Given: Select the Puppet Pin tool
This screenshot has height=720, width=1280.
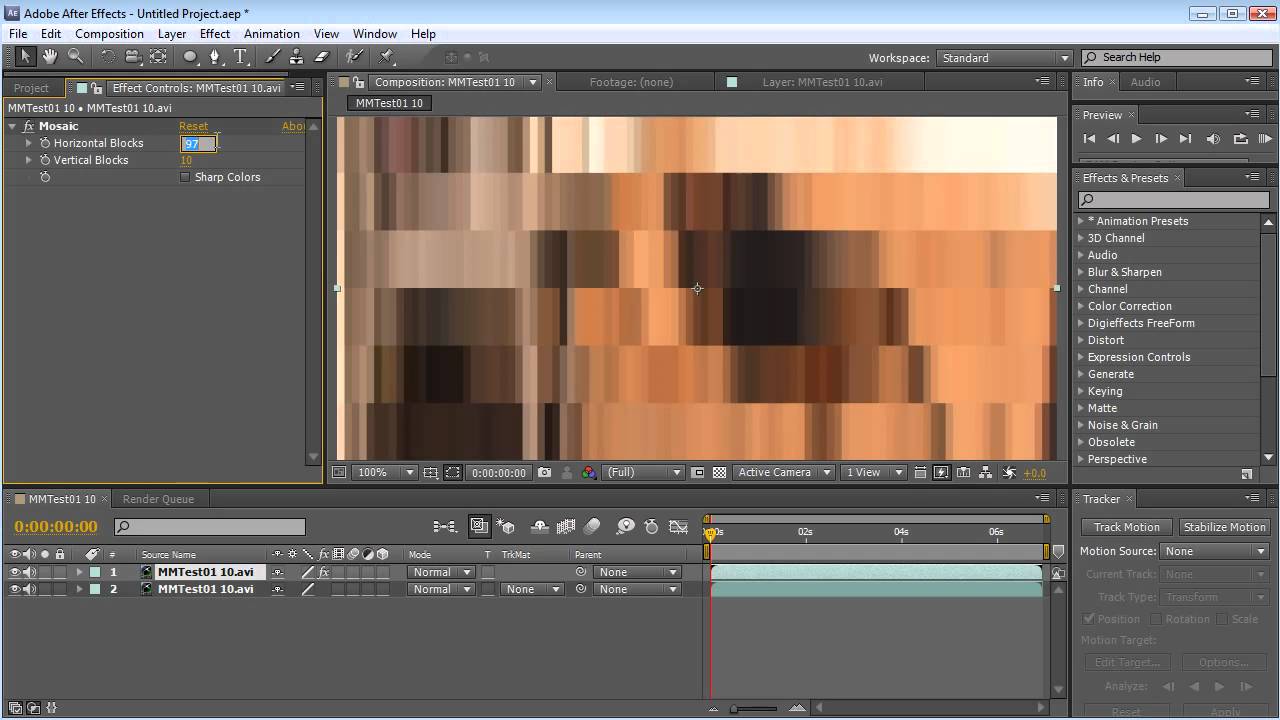Looking at the screenshot, I should click(387, 57).
